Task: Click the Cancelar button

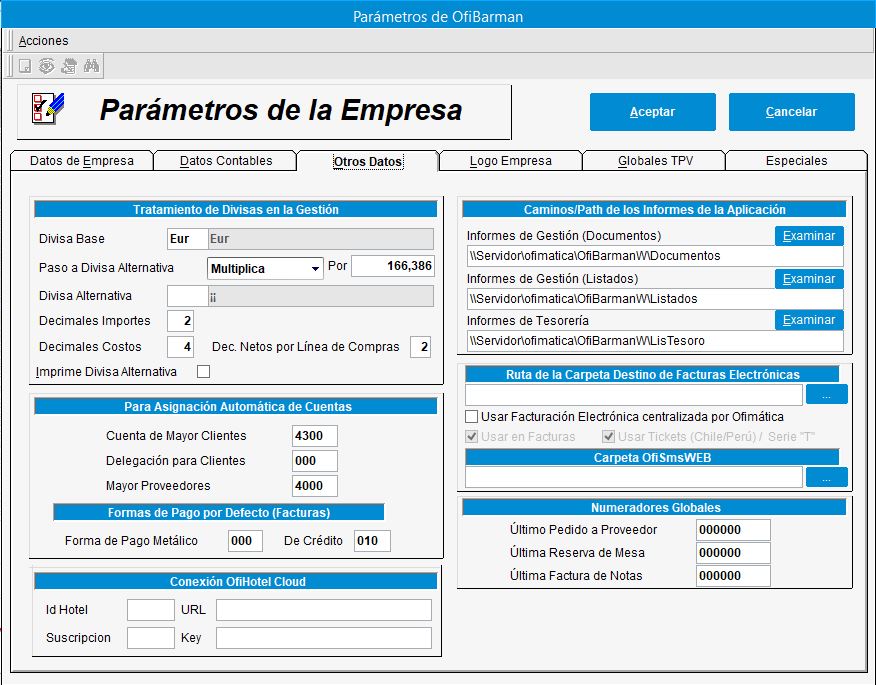Action: click(792, 112)
